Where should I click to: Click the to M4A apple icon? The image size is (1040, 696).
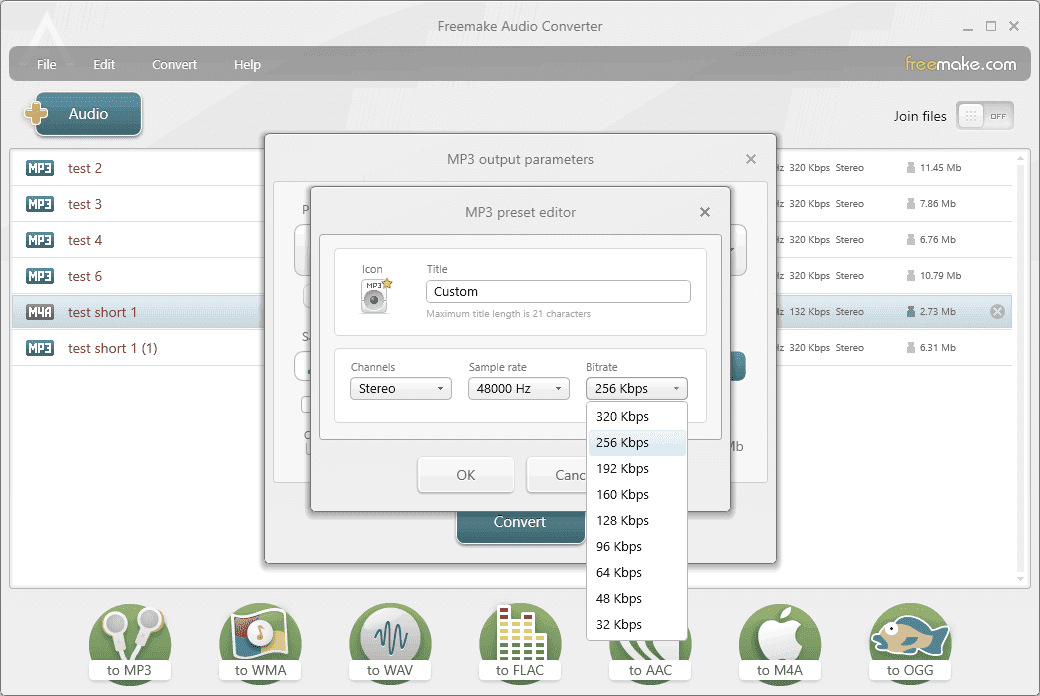[x=780, y=642]
